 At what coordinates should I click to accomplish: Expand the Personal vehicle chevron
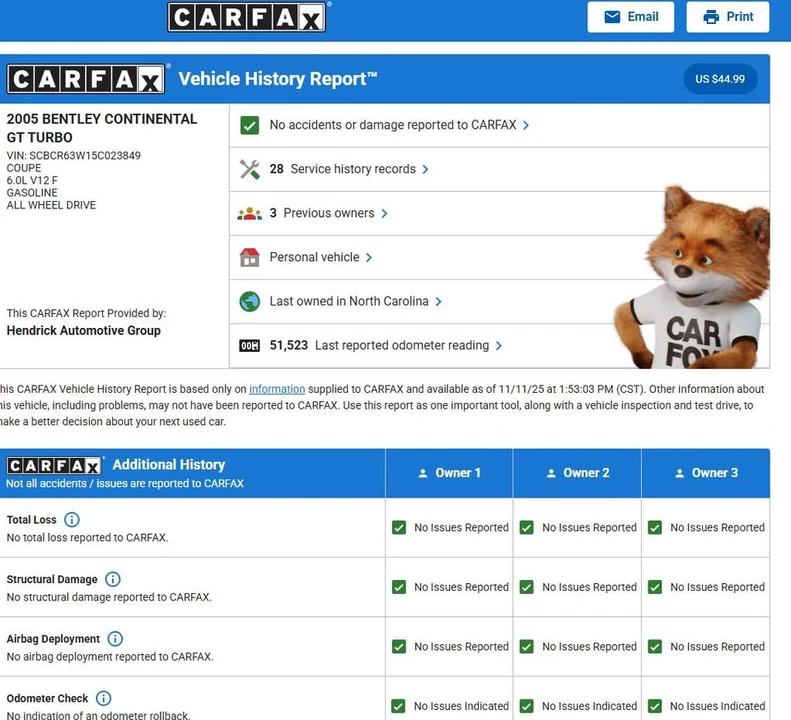[x=369, y=257]
